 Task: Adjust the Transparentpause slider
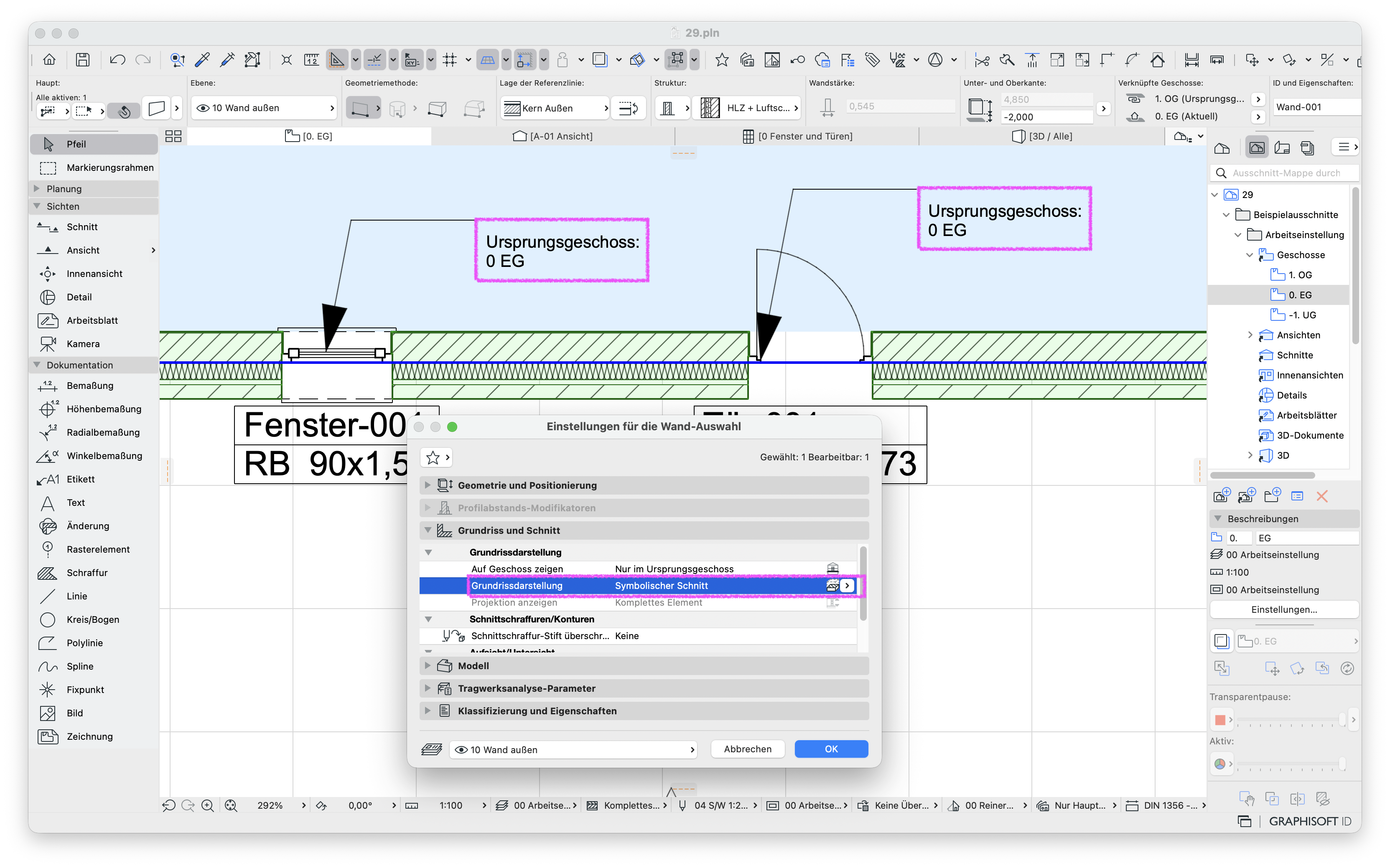tap(1289, 720)
